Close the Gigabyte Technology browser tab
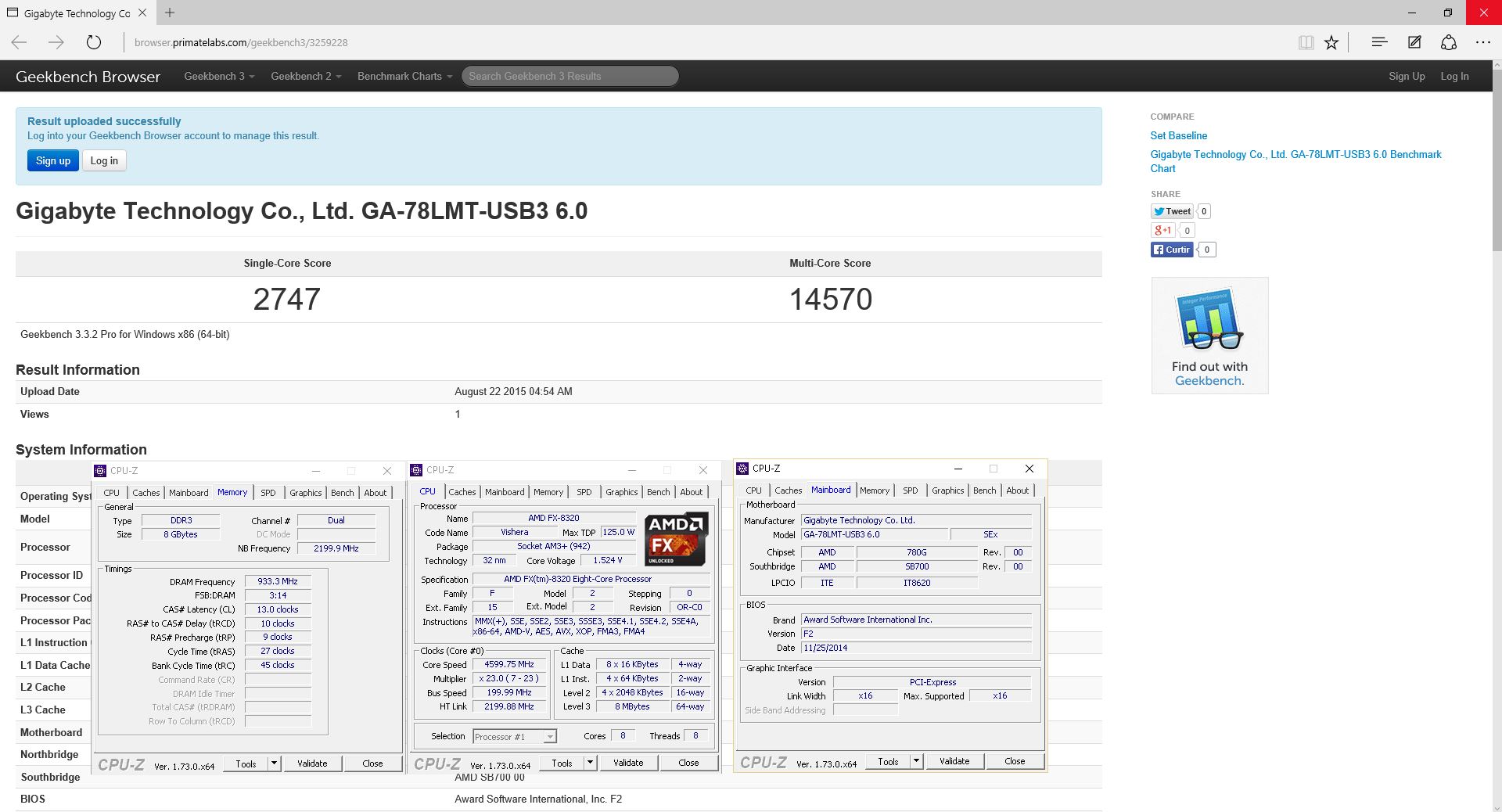1502x812 pixels. tap(142, 13)
